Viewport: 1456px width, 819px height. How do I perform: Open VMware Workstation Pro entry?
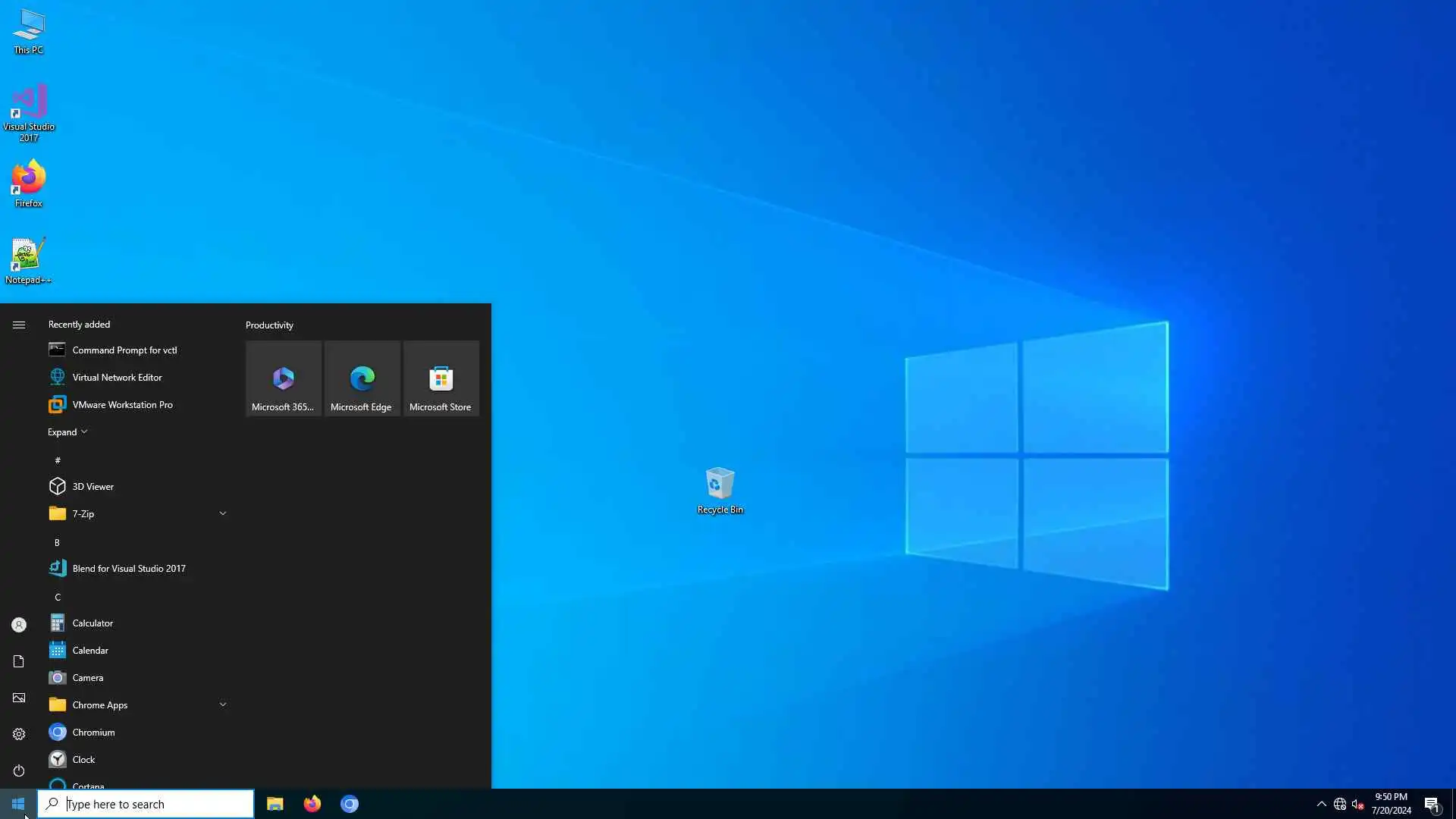tap(122, 405)
